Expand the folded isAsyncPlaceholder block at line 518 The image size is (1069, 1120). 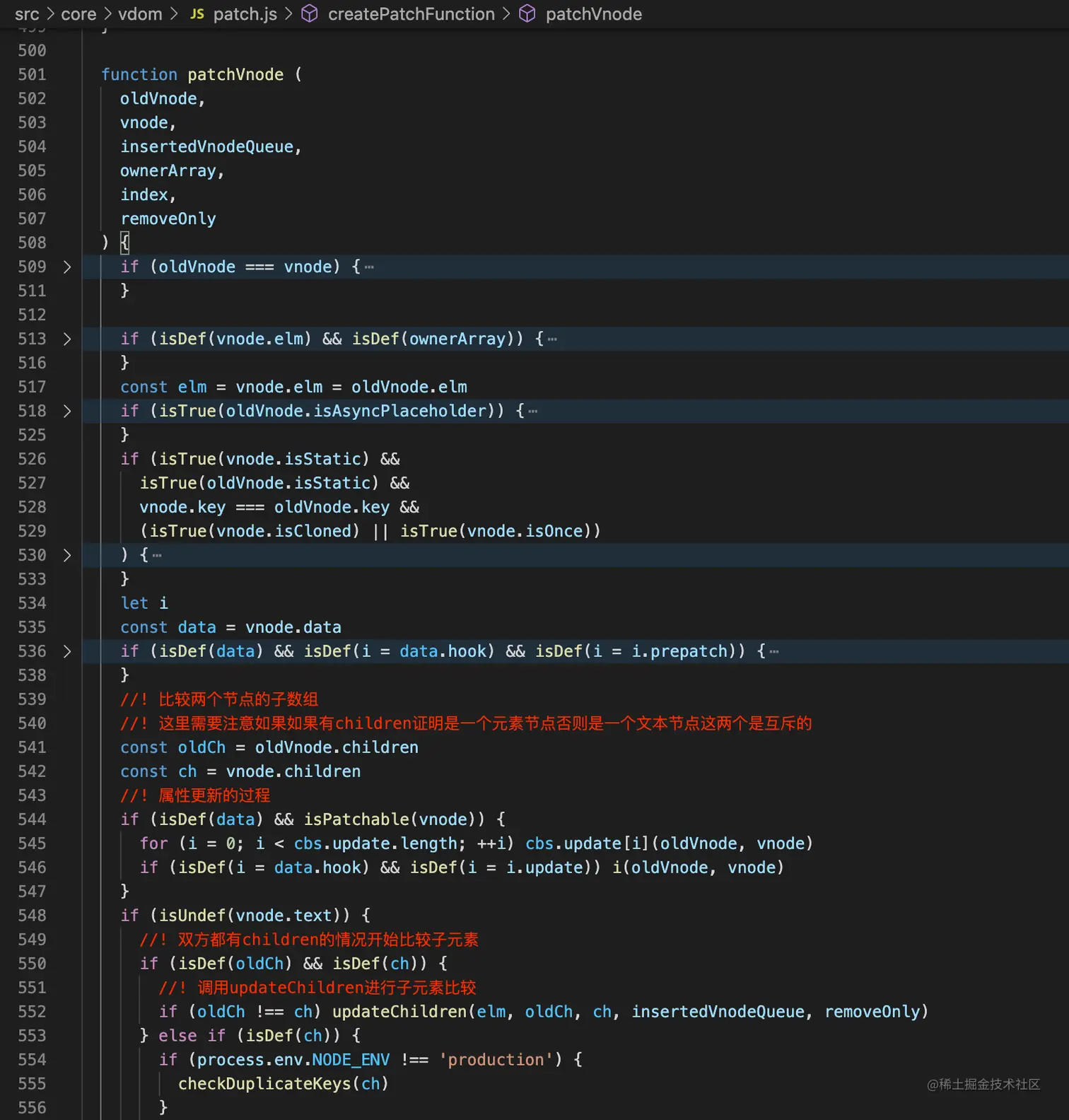click(x=67, y=411)
